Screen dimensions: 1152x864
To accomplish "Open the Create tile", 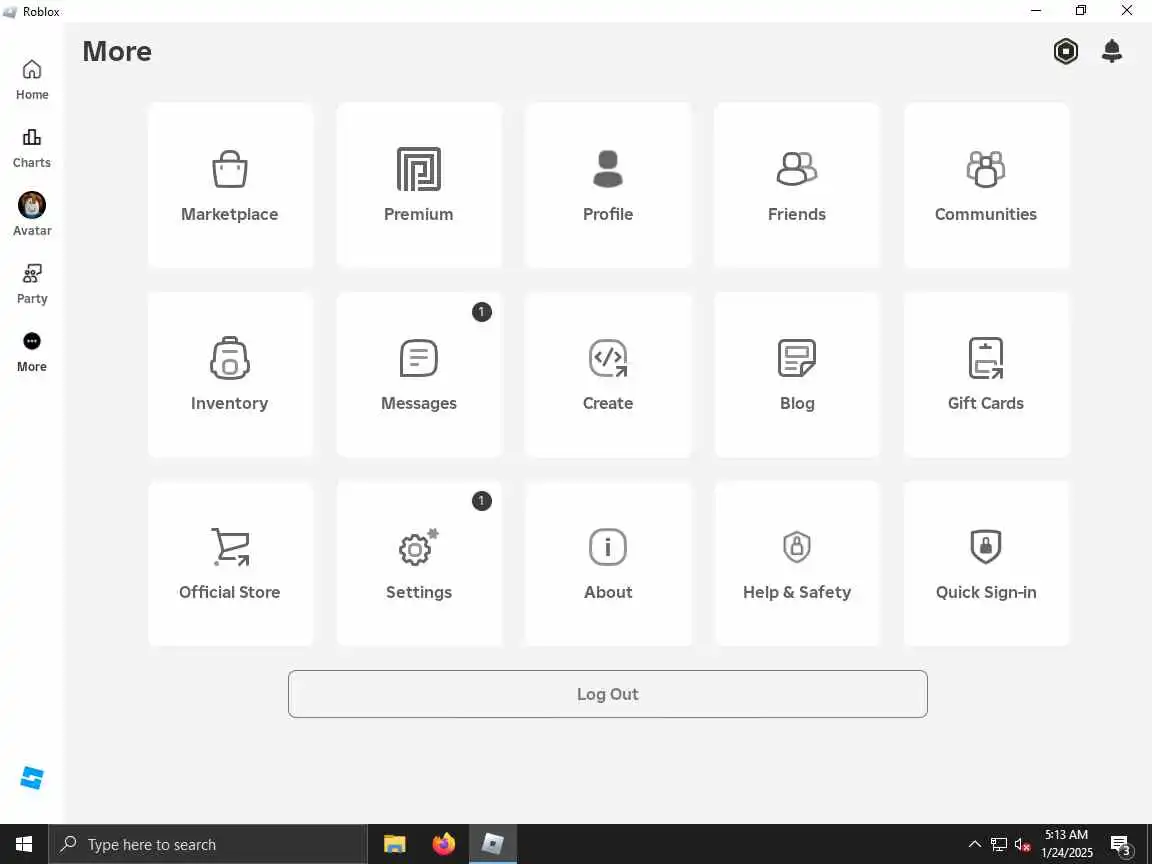I will 608,375.
